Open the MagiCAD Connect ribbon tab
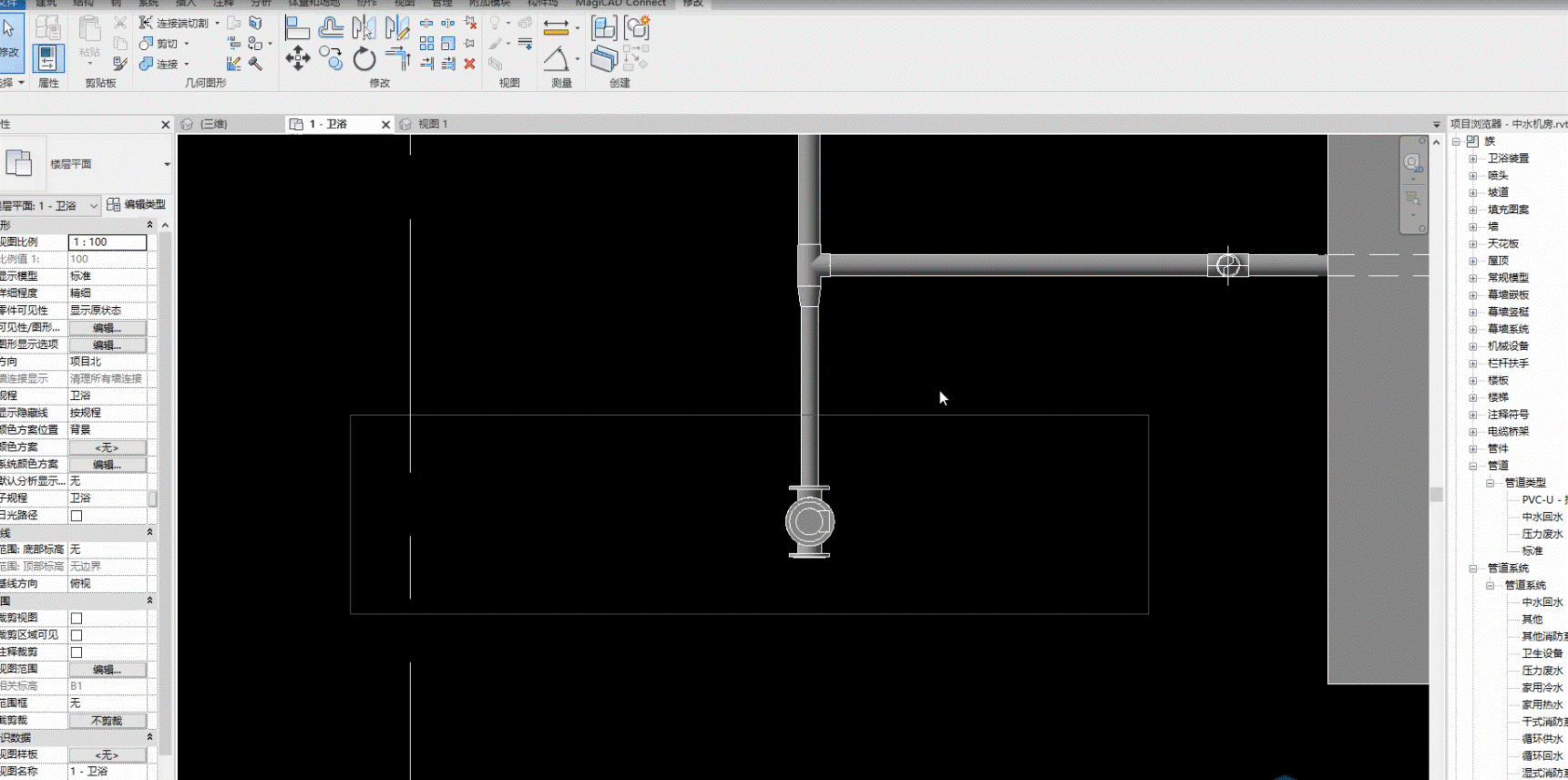This screenshot has width=1568, height=780. 620,4
